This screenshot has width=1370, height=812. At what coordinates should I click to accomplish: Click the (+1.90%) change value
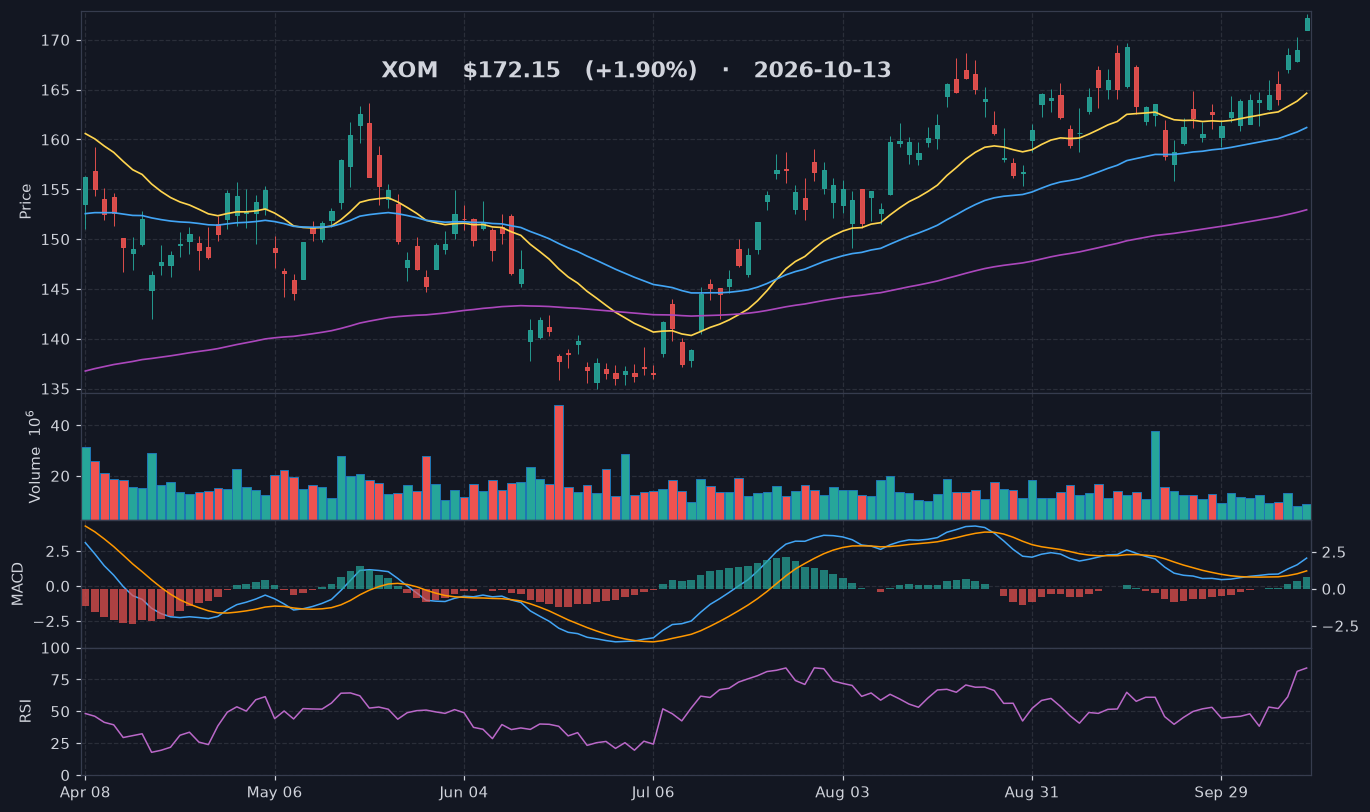[641, 71]
